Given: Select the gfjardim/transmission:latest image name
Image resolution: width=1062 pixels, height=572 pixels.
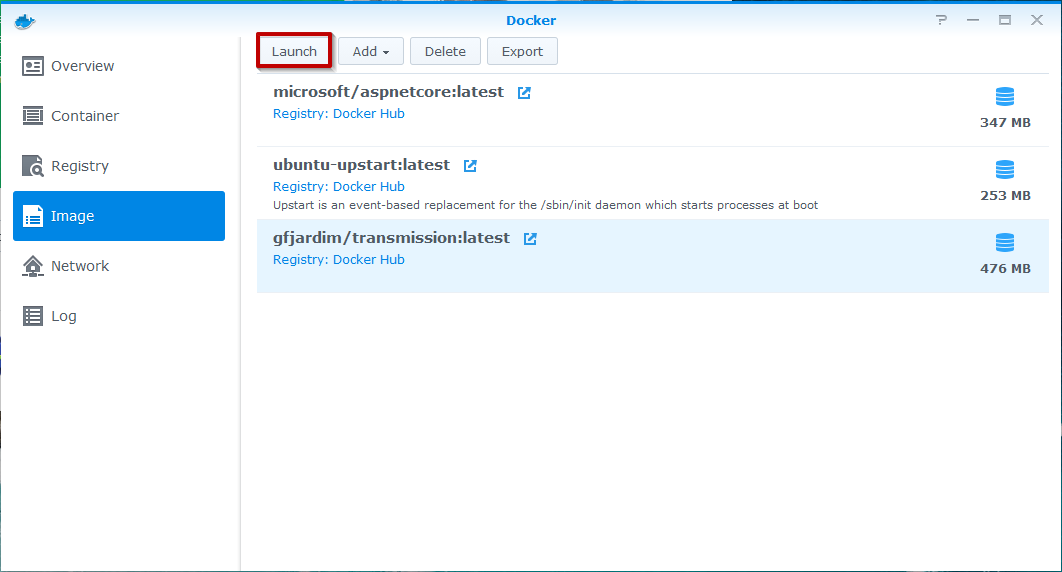Looking at the screenshot, I should tap(391, 238).
